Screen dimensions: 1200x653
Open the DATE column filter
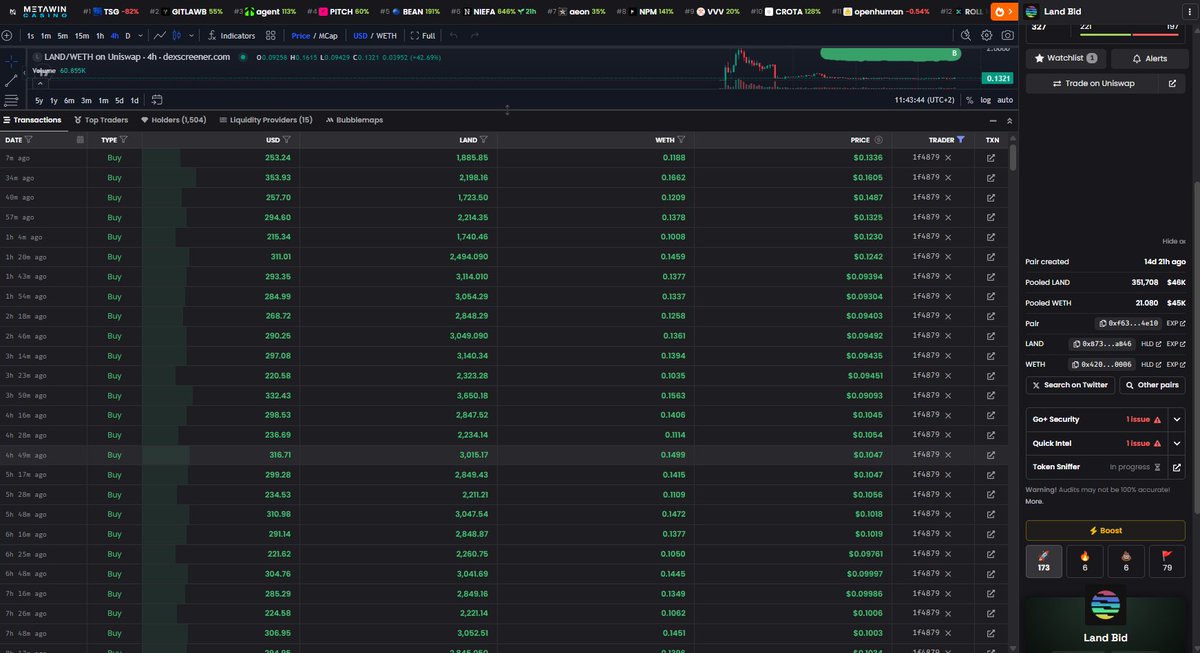click(29, 140)
